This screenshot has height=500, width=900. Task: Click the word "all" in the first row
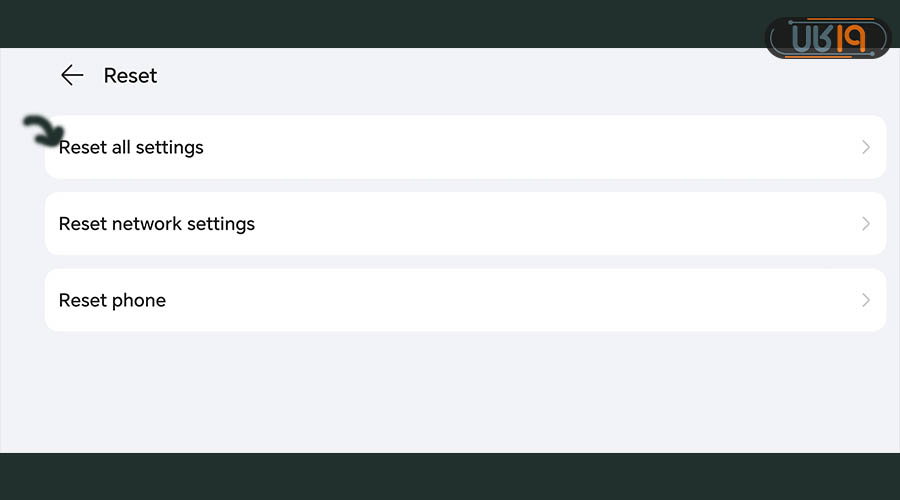click(121, 147)
